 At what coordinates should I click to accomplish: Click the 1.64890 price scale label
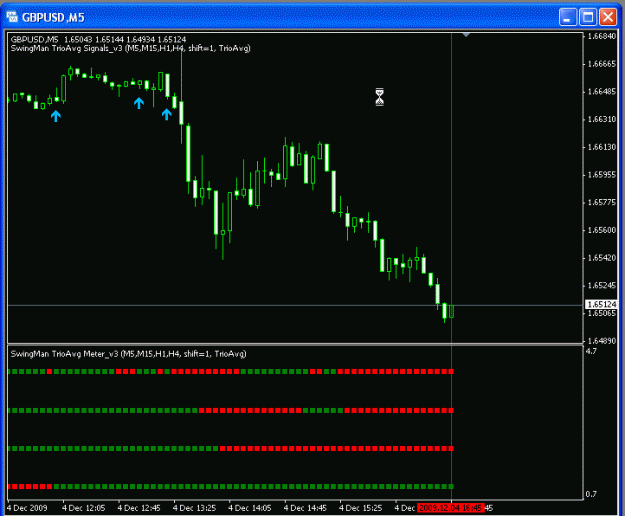tap(602, 341)
